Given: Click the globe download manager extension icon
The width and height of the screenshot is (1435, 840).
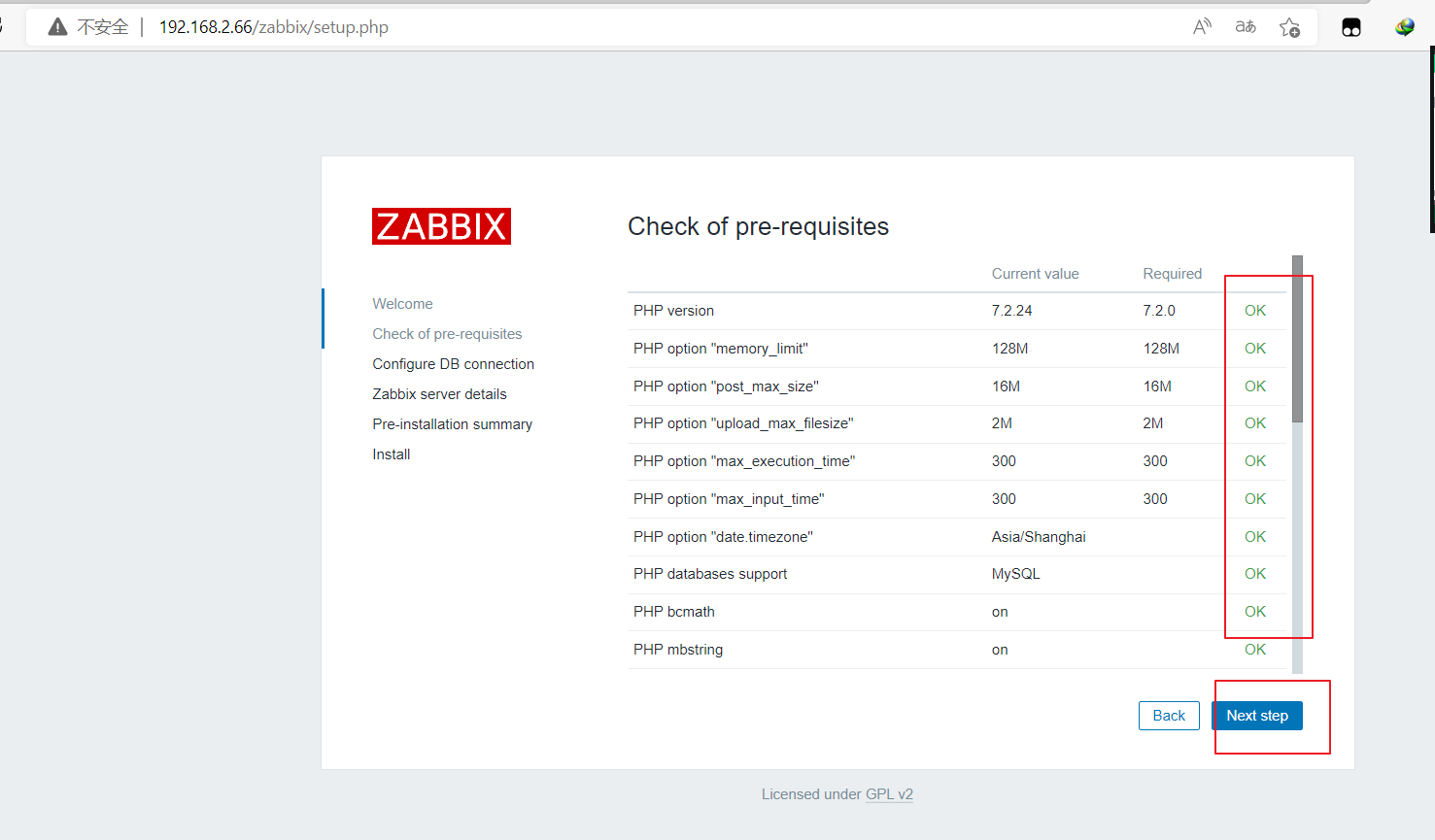Looking at the screenshot, I should coord(1404,27).
